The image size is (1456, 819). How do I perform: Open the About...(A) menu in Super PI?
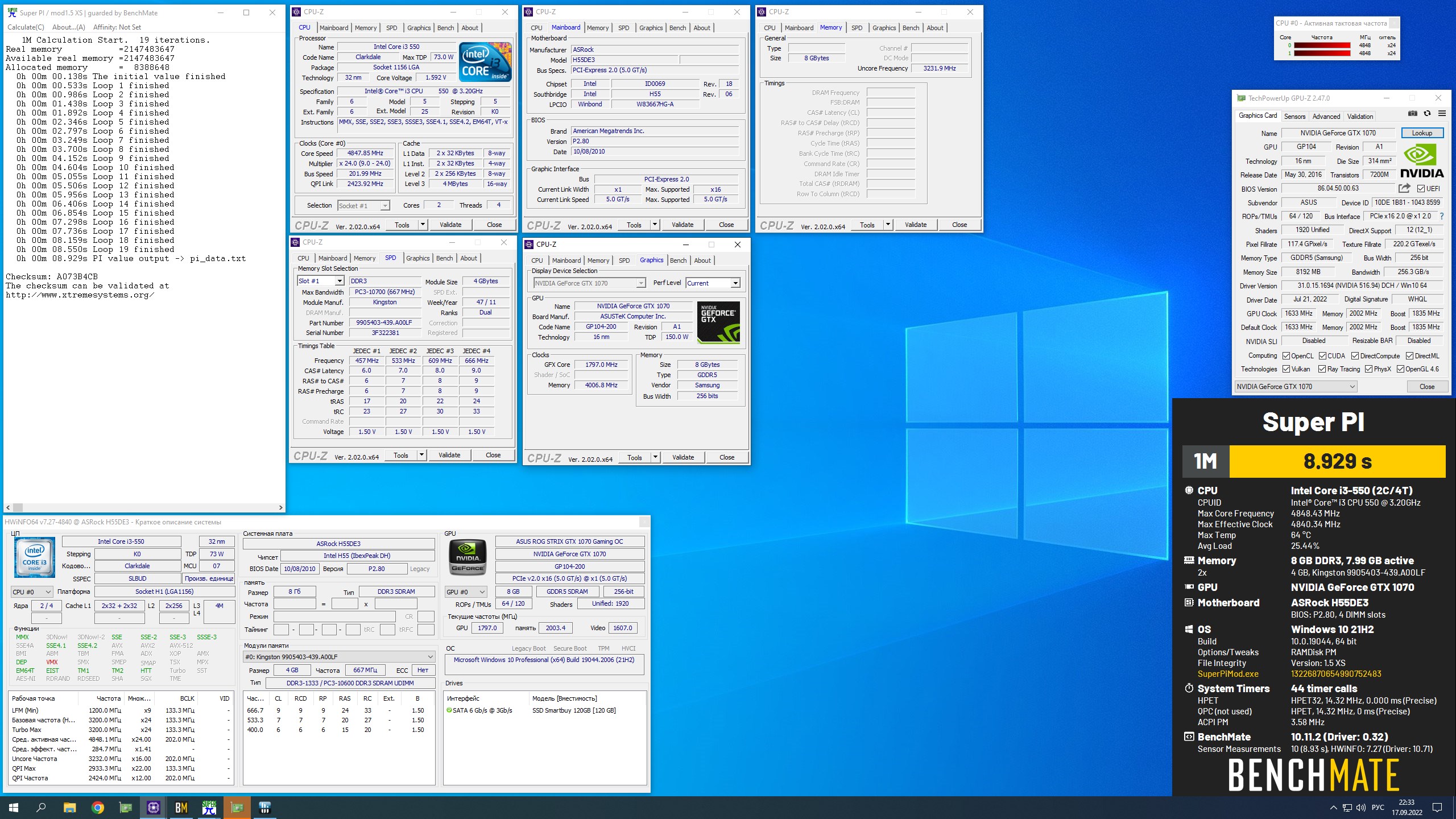click(x=68, y=27)
